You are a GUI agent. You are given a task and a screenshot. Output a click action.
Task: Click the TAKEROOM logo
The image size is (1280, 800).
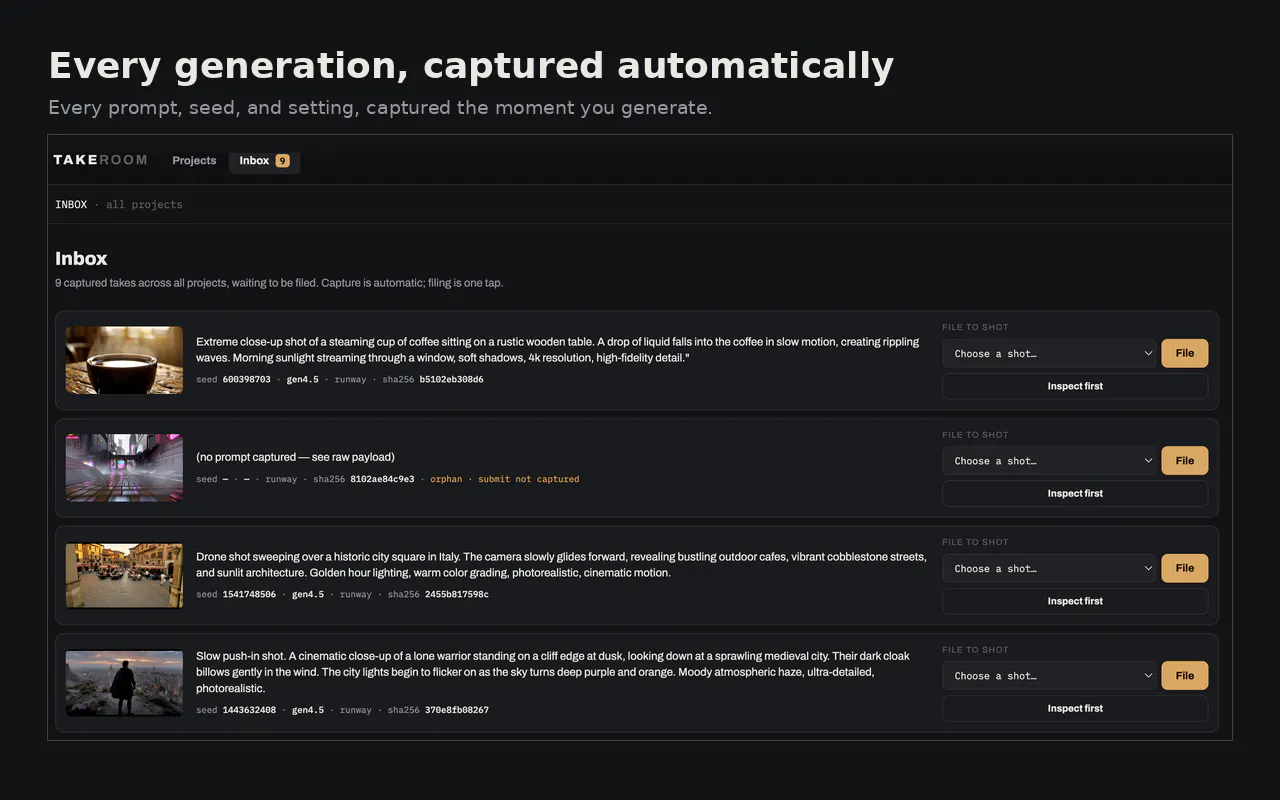point(100,160)
